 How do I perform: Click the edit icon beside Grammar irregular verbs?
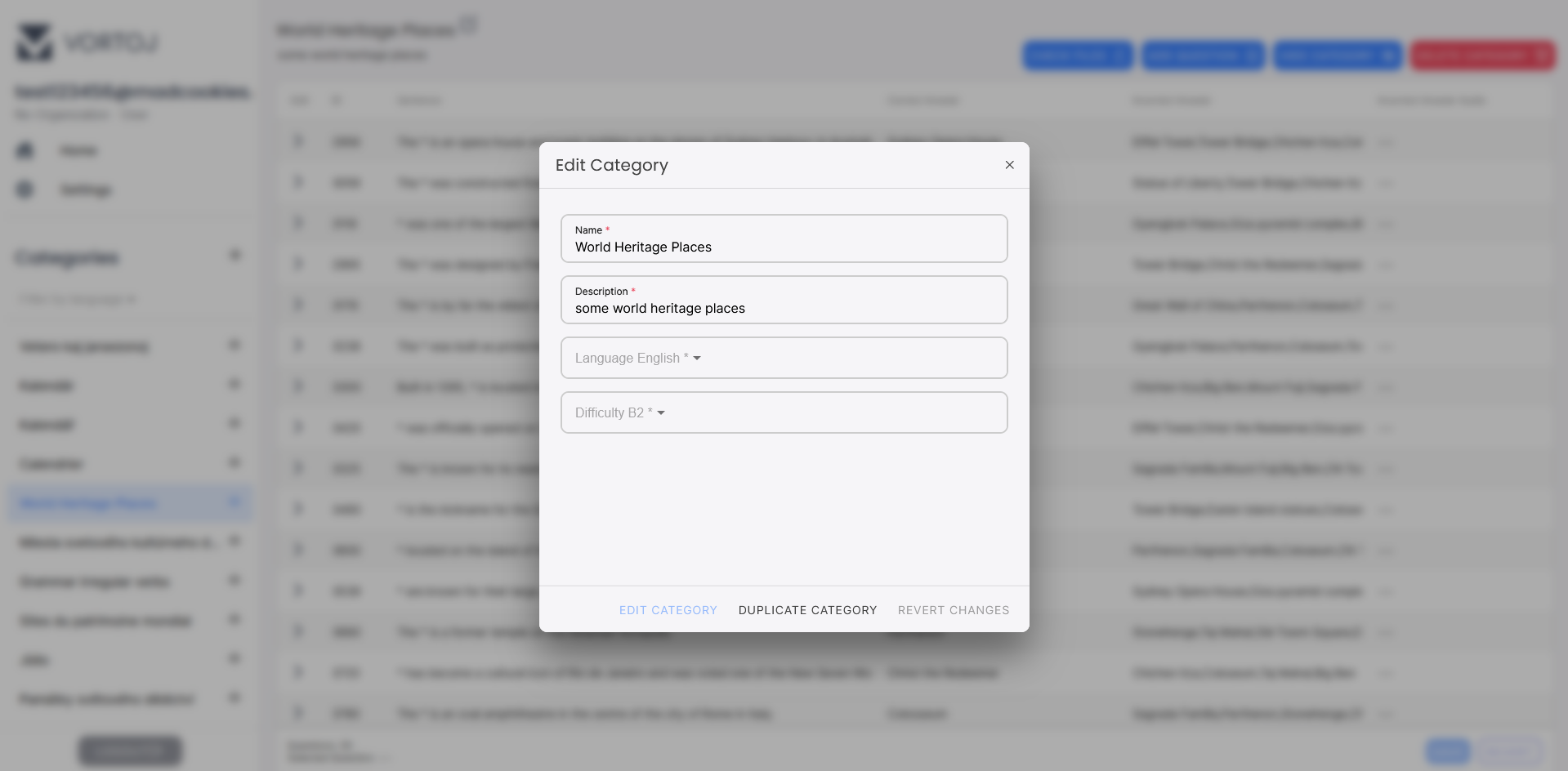tap(235, 581)
